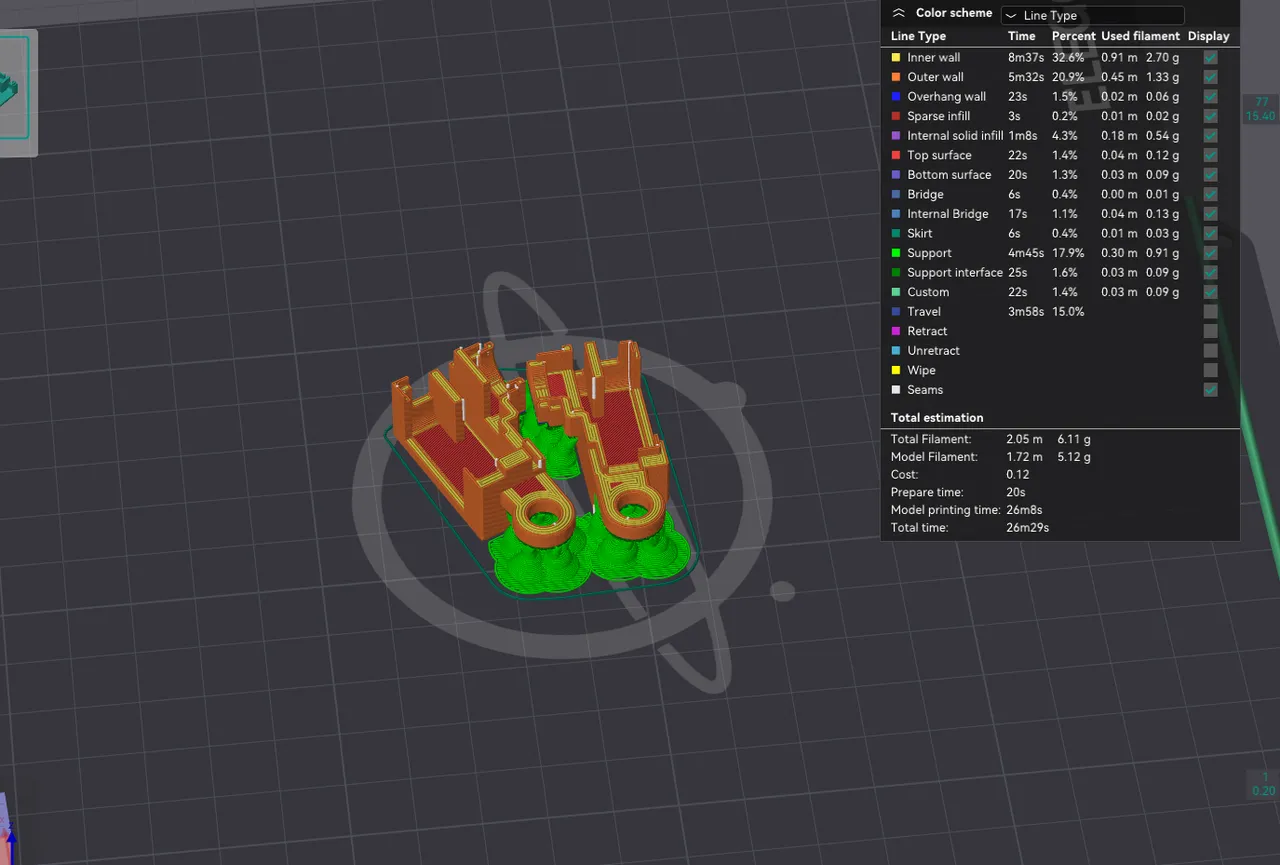1280x865 pixels.
Task: Click the Sparse infill color swatch
Action: (896, 116)
